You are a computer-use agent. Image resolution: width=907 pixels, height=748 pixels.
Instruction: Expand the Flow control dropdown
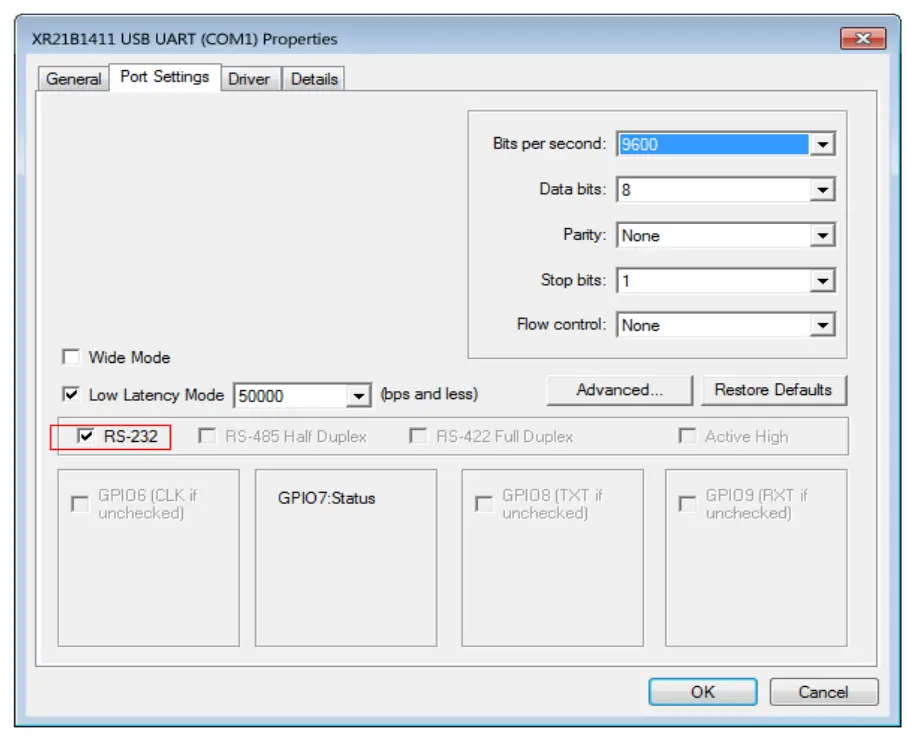(822, 325)
